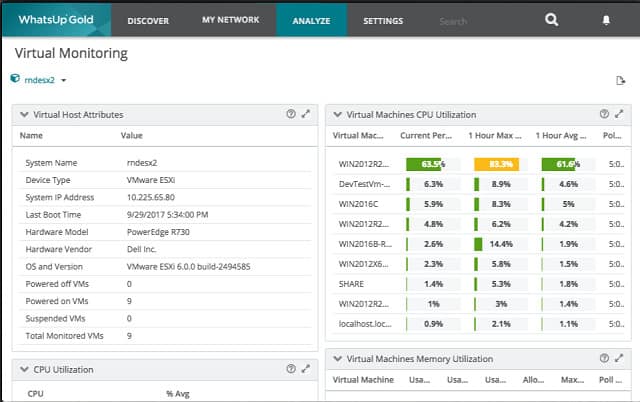Open the MY NETWORK menu
This screenshot has width=640, height=402.
point(231,20)
